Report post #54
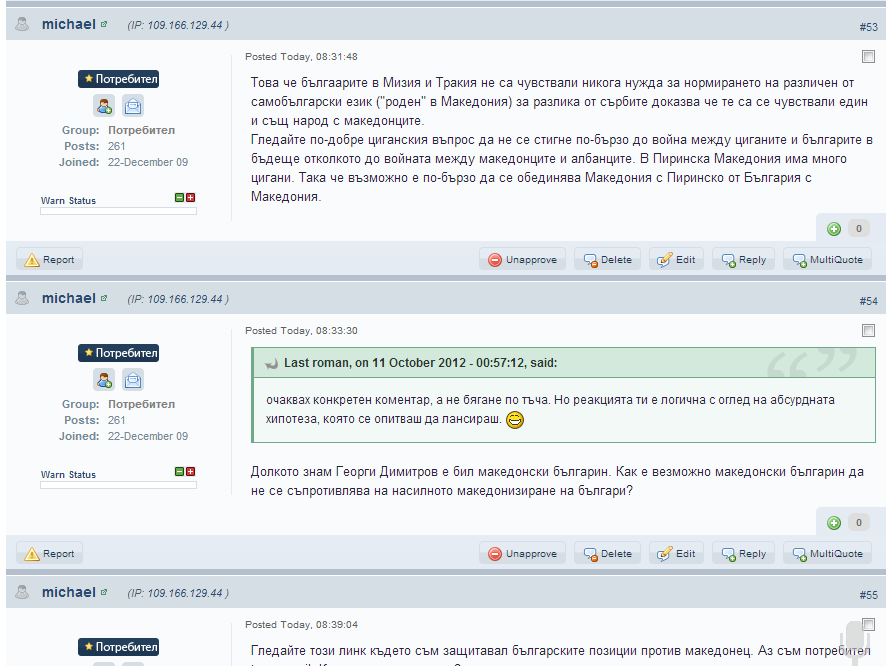The image size is (887, 666). (50, 554)
